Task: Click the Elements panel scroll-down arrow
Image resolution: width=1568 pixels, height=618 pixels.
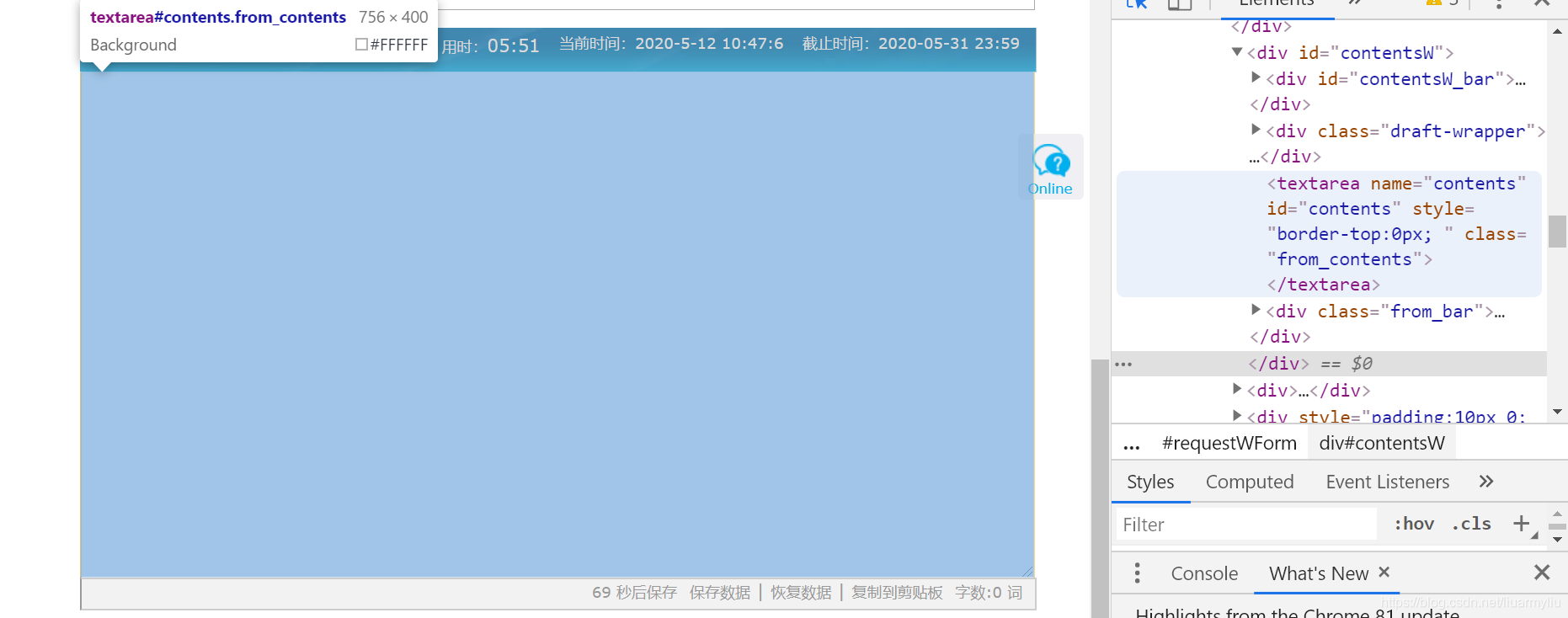Action: click(1557, 412)
